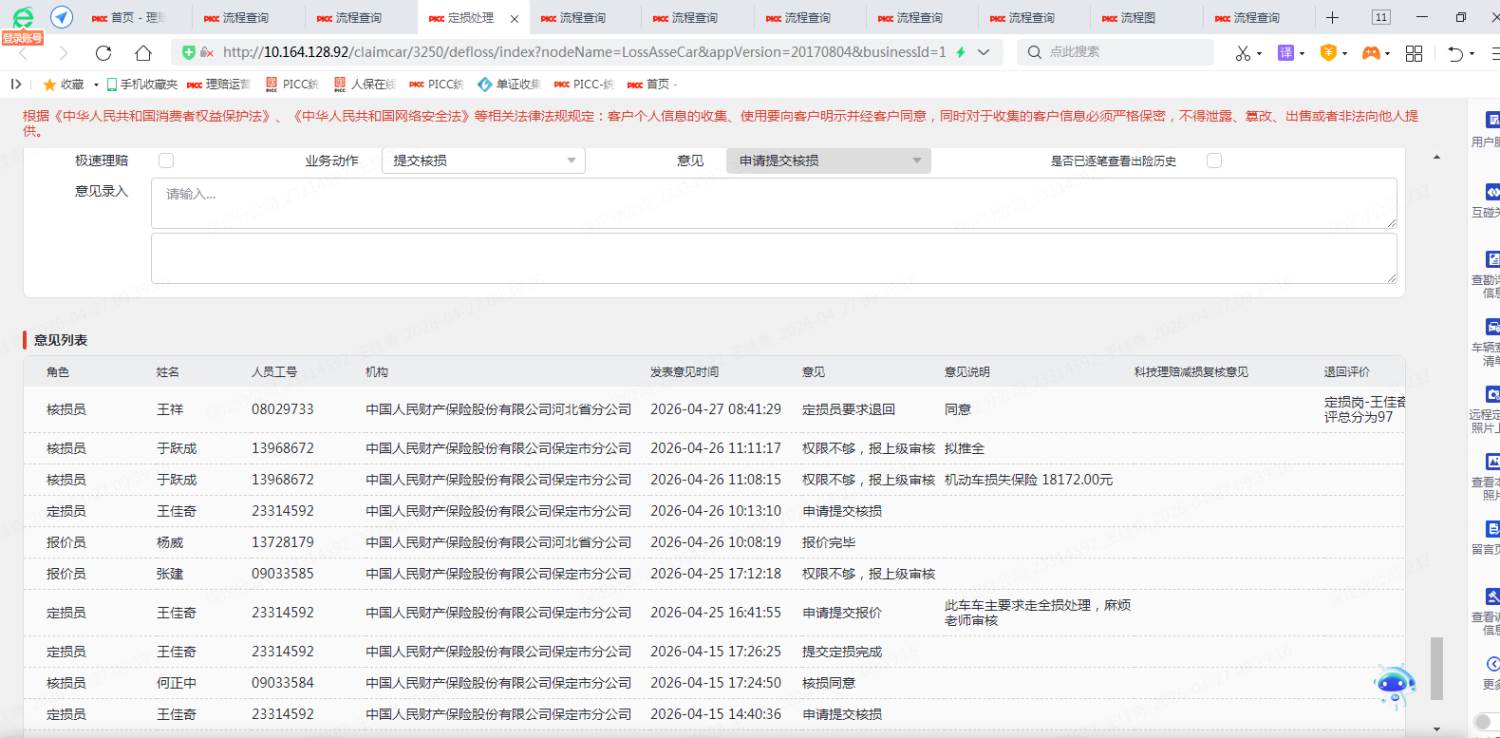
Task: Click the 更多 sidebar icon
Action: click(1492, 663)
